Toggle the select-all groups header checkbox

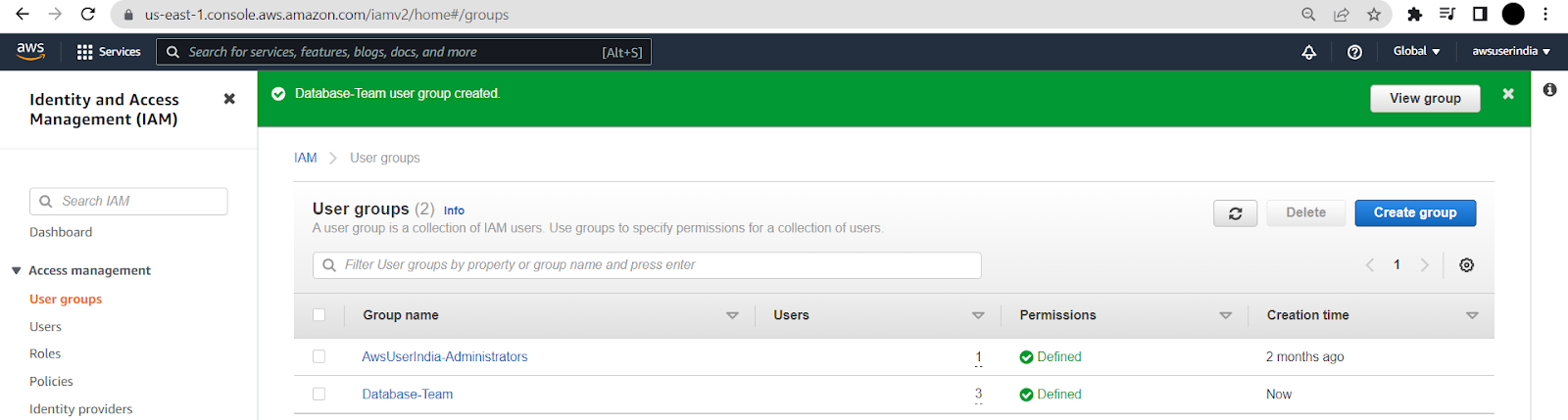318,315
